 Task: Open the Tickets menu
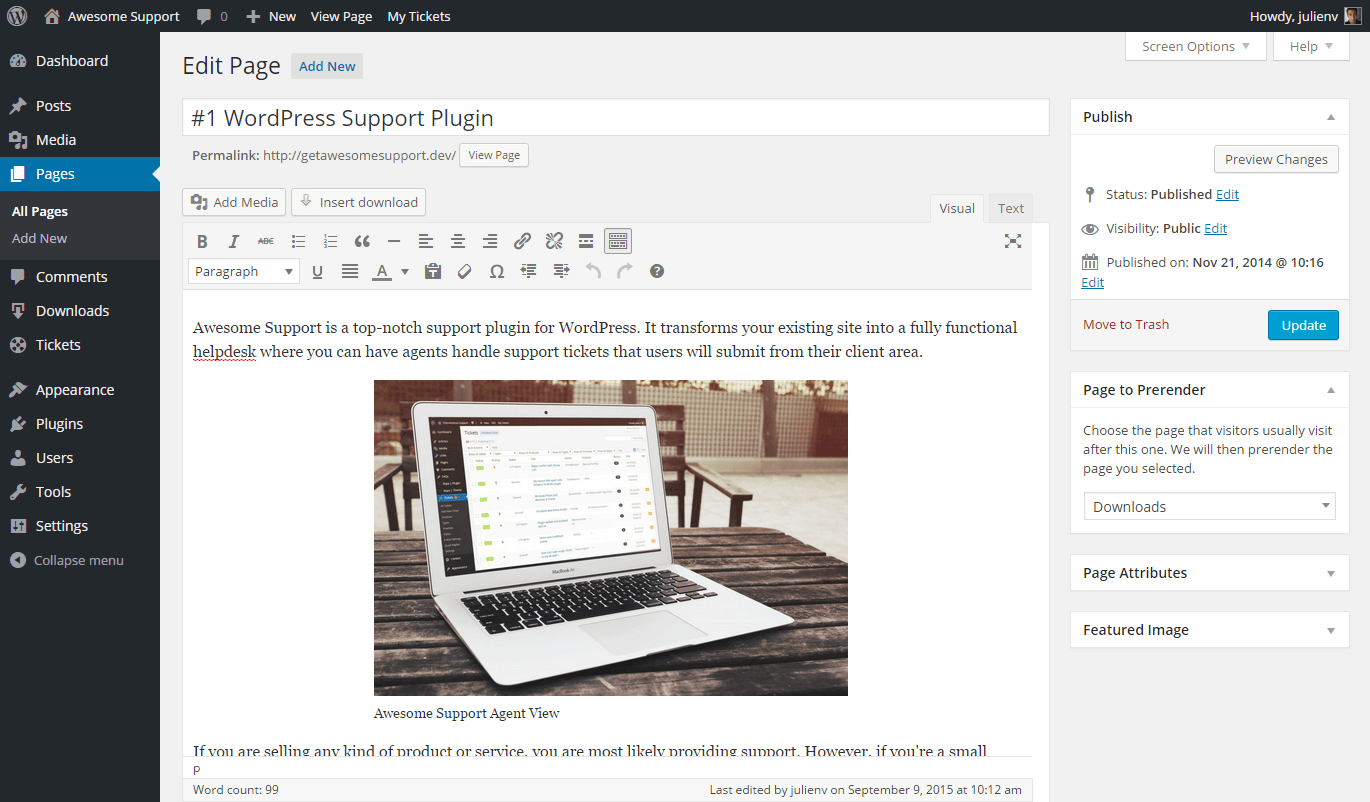[80, 345]
